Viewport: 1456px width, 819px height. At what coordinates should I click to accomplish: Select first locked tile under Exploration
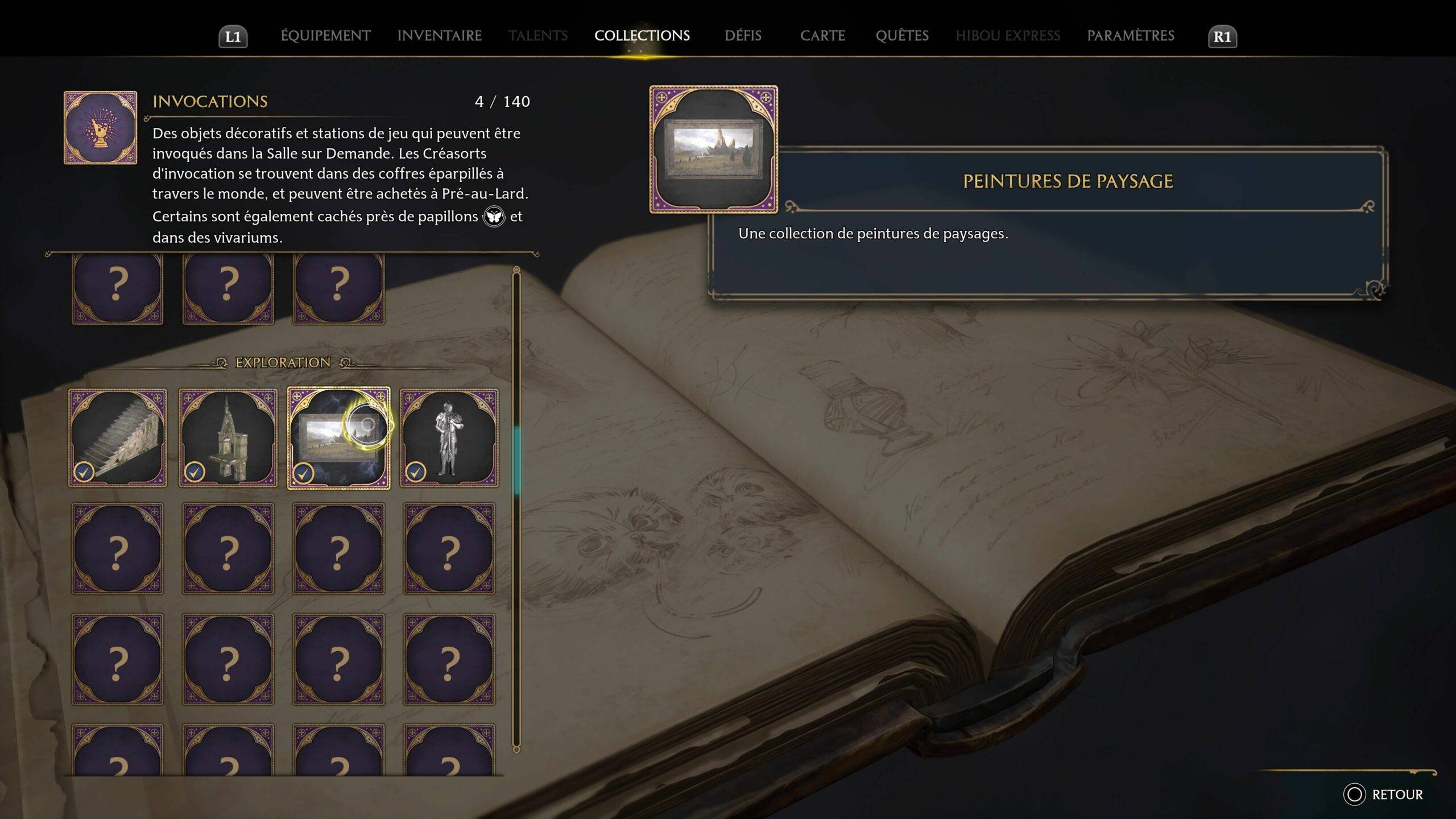point(118,549)
